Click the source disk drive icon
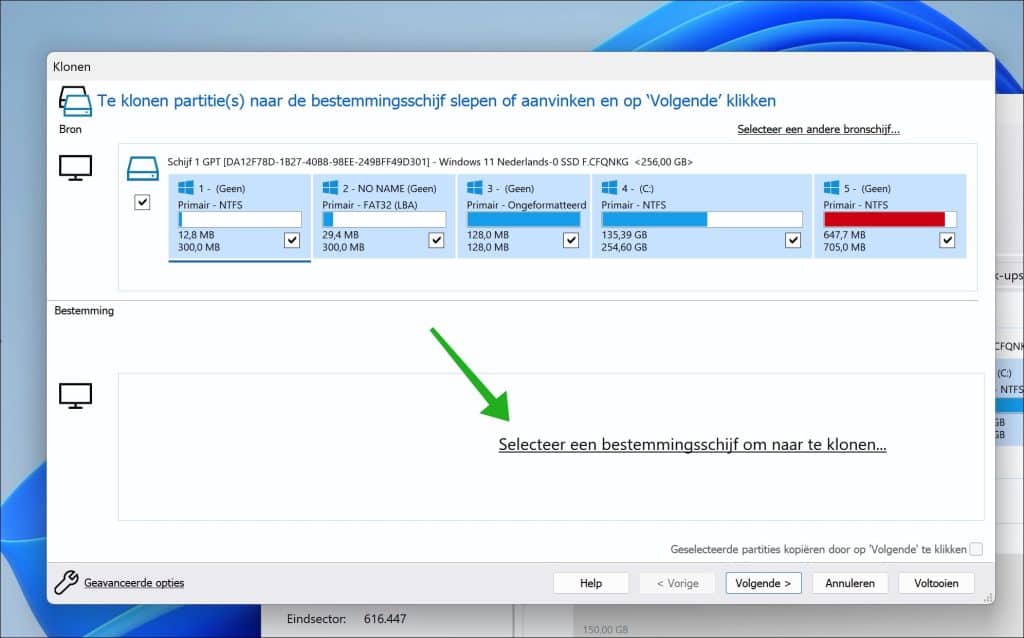This screenshot has width=1024, height=638. (142, 169)
